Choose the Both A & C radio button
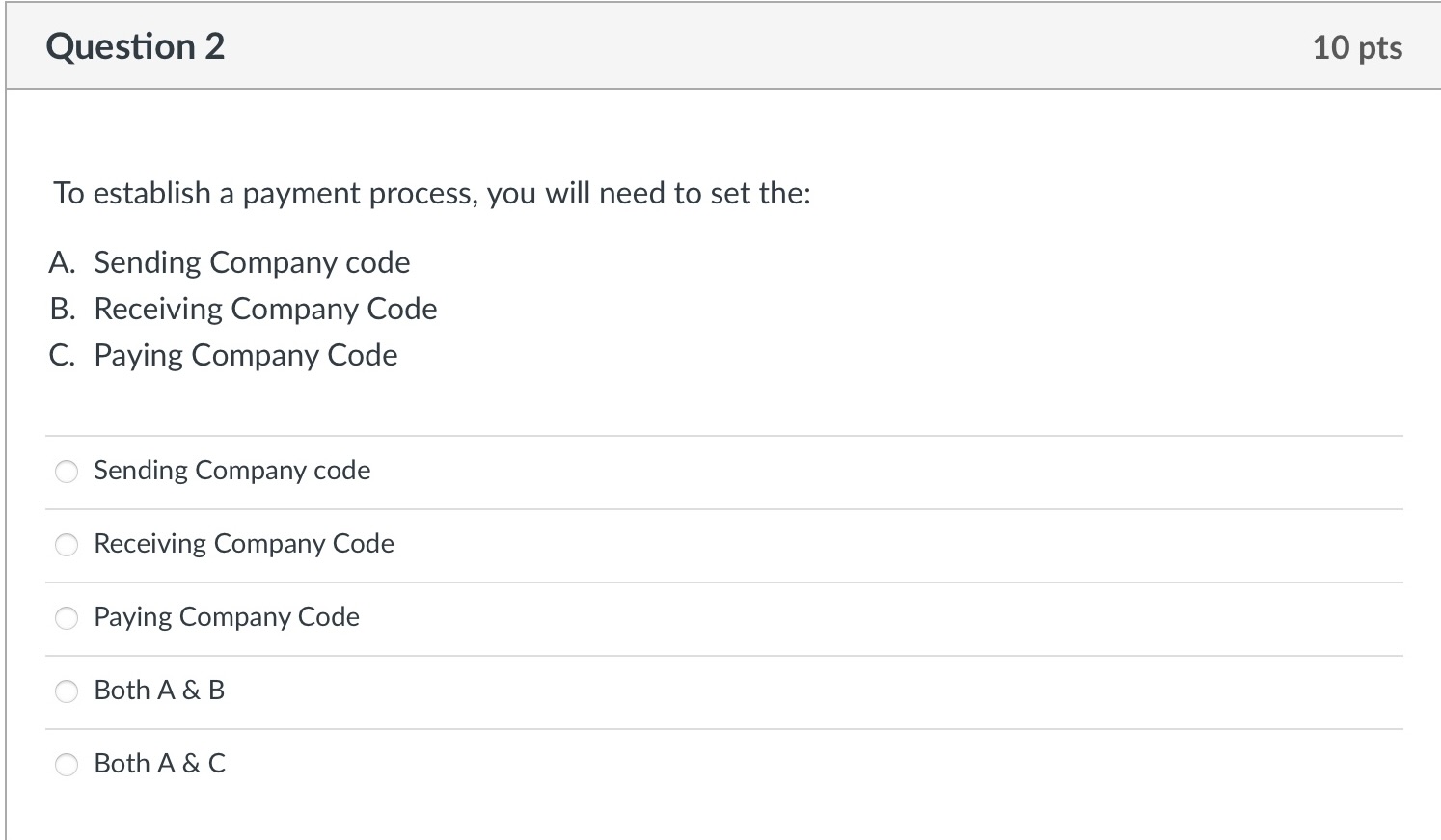Viewport: 1441px width, 840px height. 67,765
